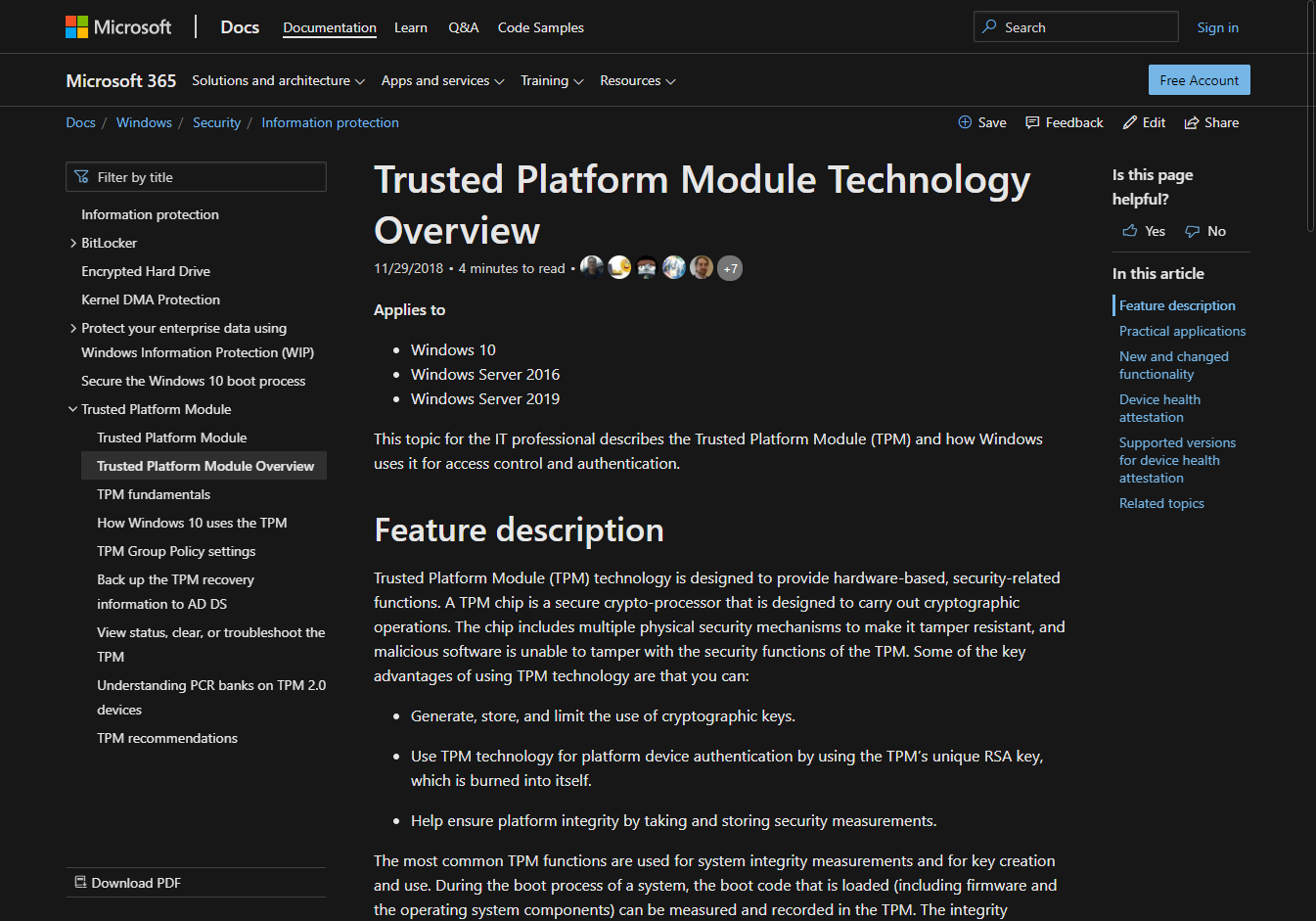Open the fifth contributor avatar
The height and width of the screenshot is (921, 1316).
coord(702,267)
